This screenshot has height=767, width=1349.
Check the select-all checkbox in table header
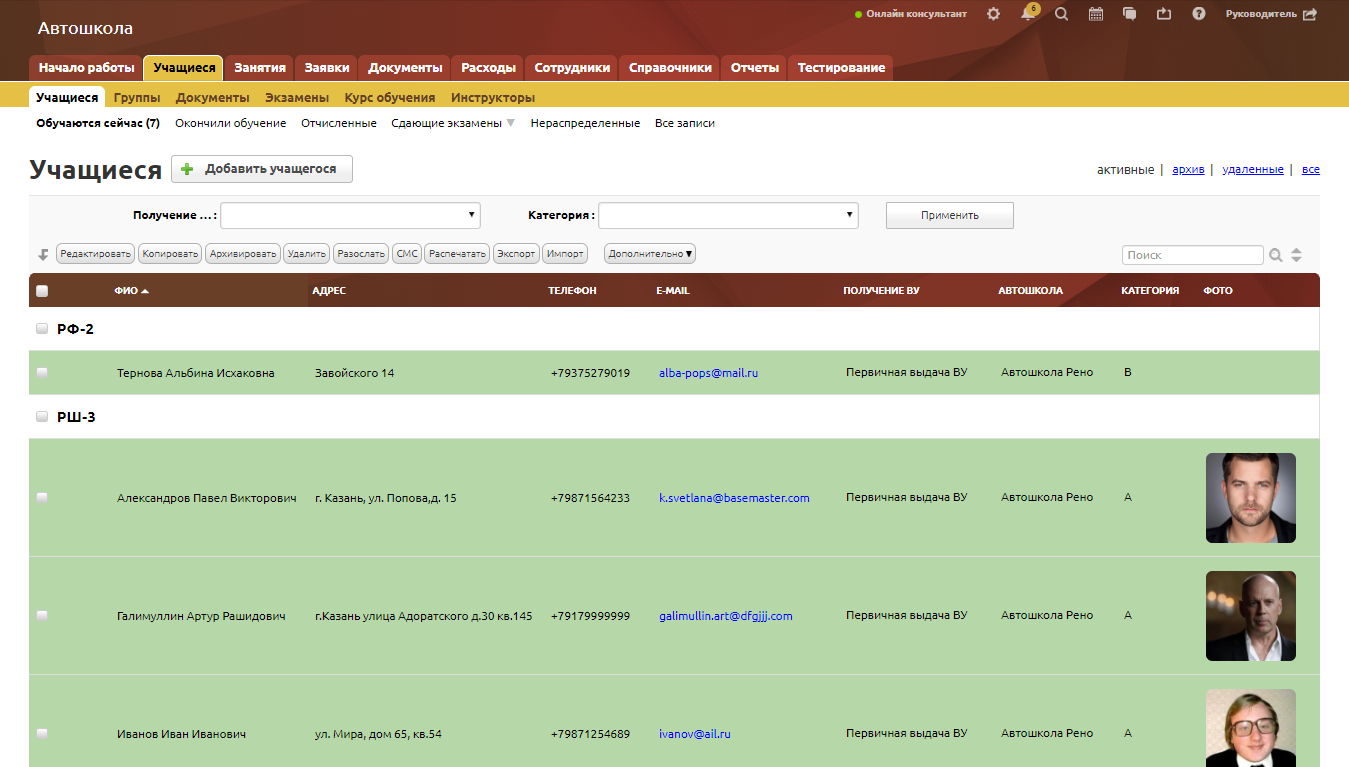42,291
